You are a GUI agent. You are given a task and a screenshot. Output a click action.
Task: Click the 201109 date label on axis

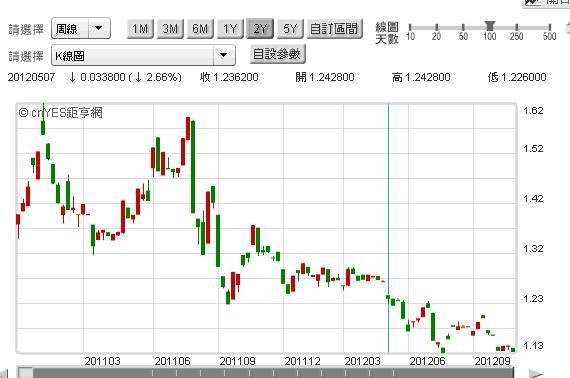237,361
